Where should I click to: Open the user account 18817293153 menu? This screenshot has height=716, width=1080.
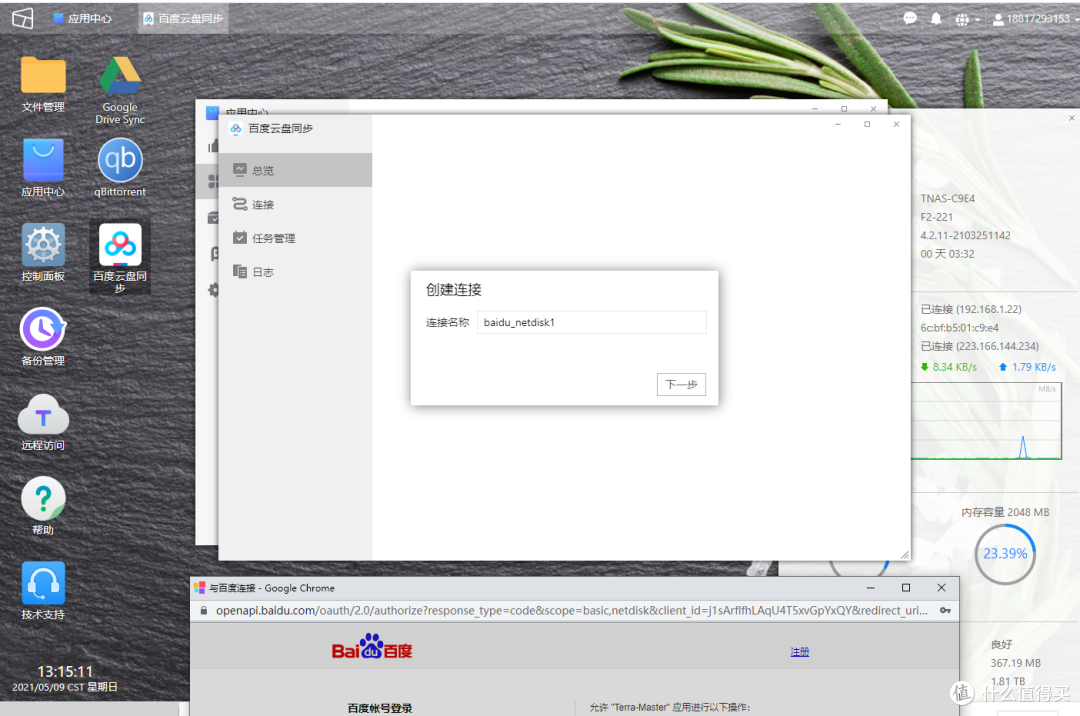(1035, 19)
